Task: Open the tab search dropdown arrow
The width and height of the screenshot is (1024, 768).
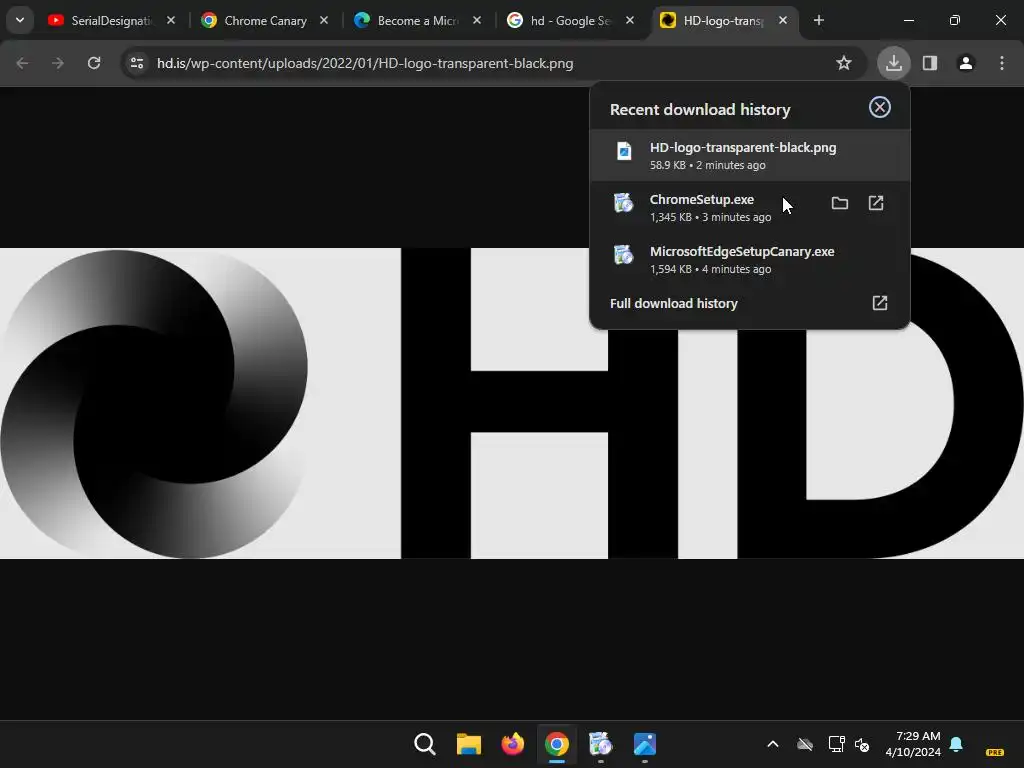Action: pos(20,20)
